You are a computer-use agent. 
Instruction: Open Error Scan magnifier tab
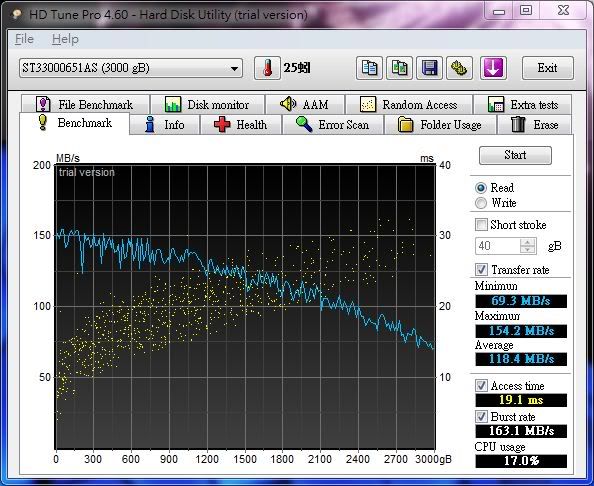click(333, 125)
